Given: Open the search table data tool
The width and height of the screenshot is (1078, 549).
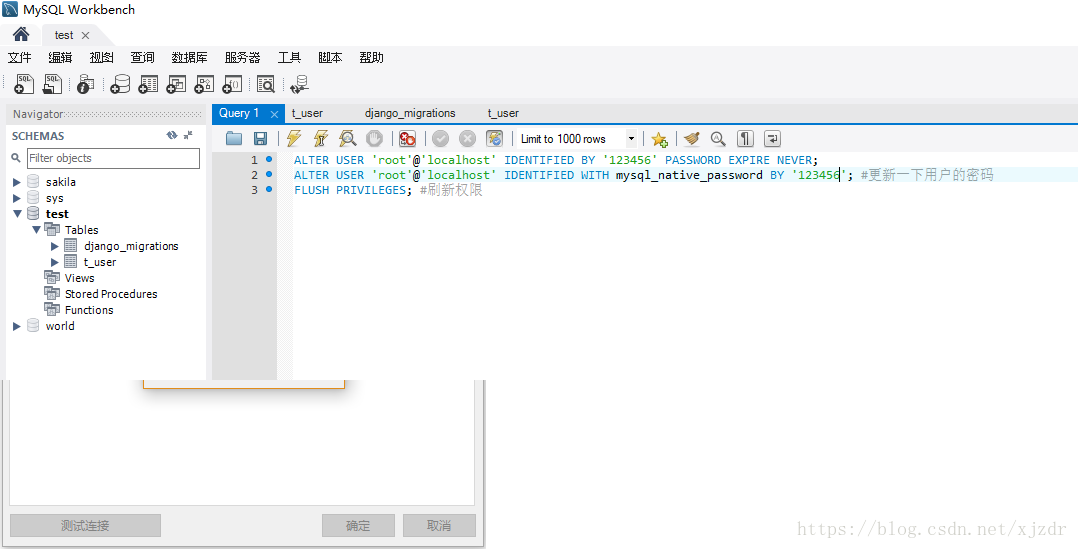Looking at the screenshot, I should pos(265,84).
